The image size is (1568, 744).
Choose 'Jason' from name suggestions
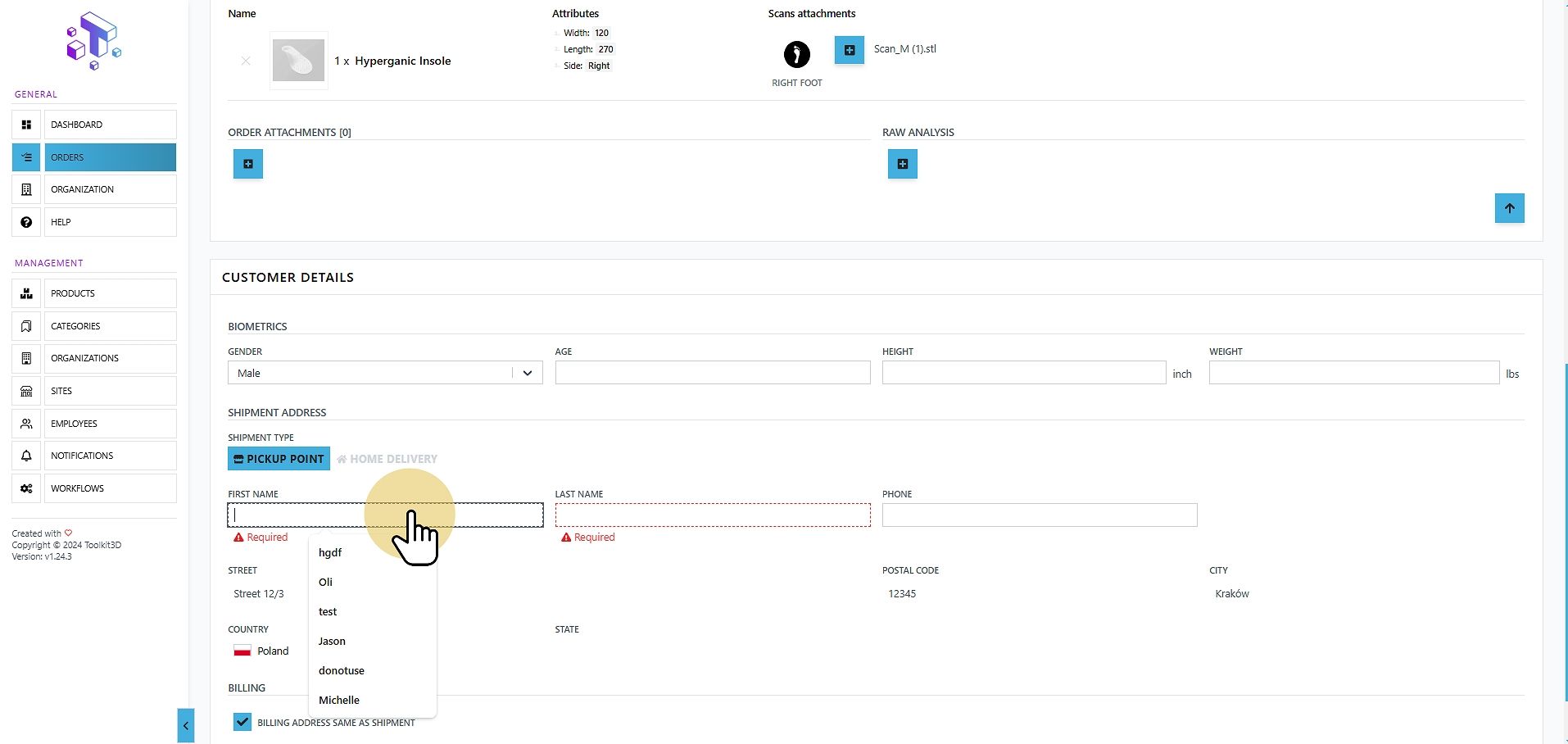(x=372, y=641)
